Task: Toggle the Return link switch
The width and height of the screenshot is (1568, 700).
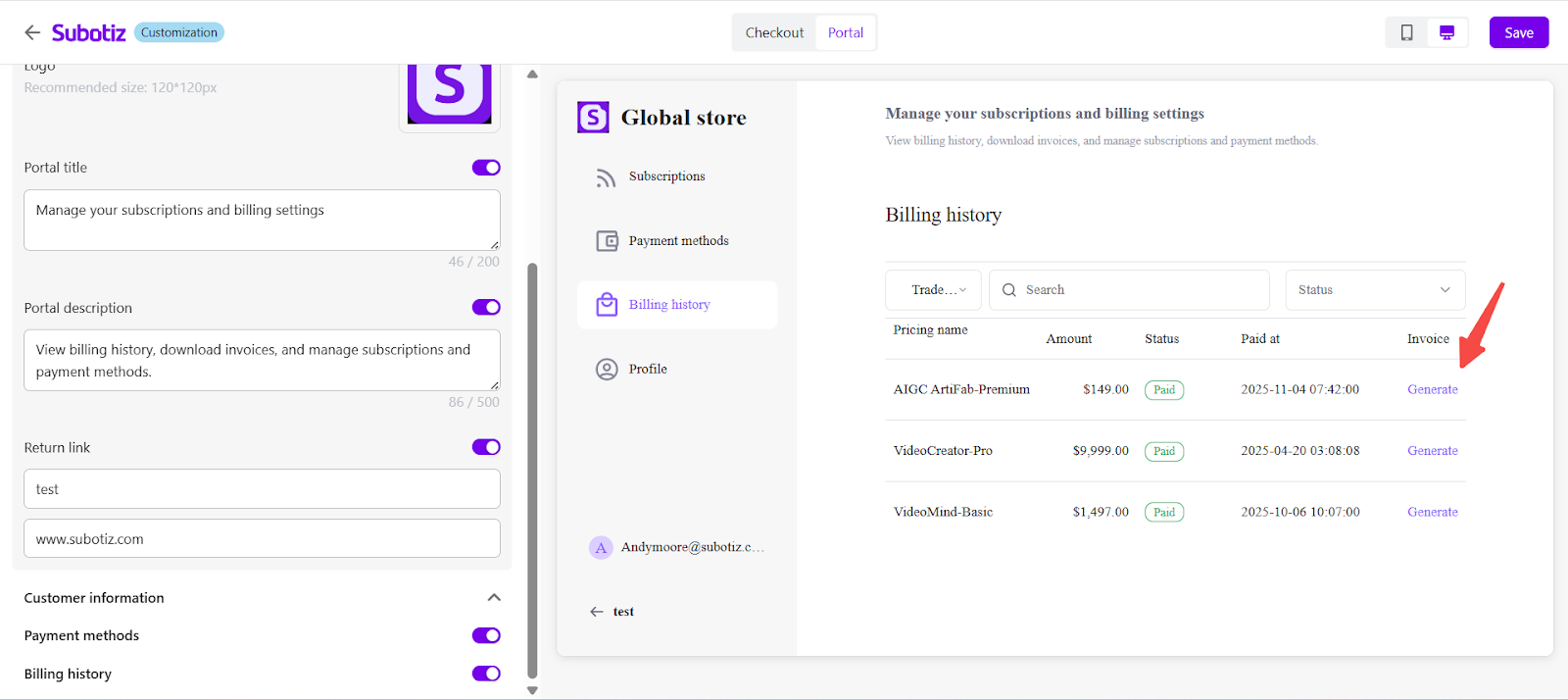Action: [x=486, y=447]
